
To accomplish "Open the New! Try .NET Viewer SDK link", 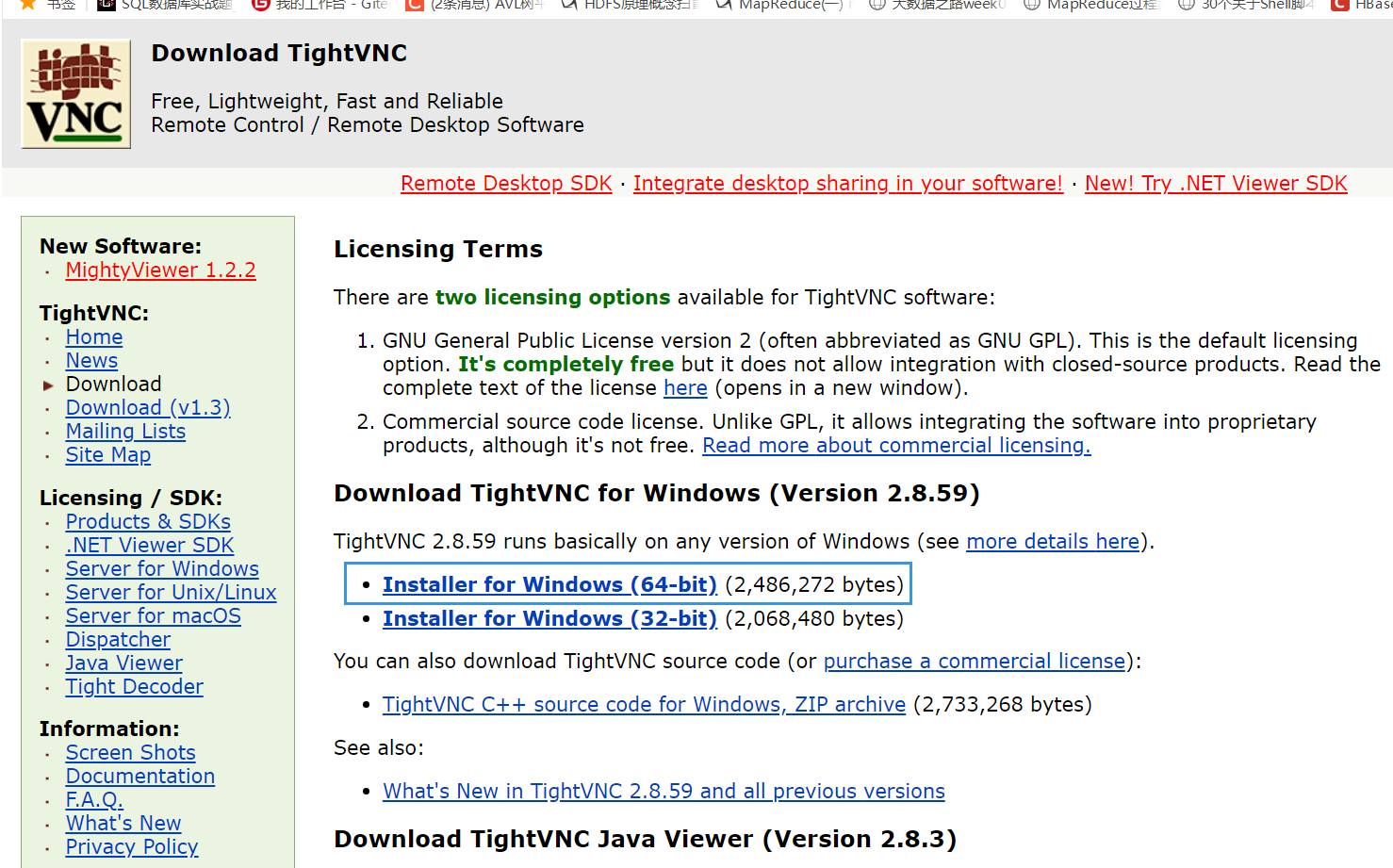I will [x=1215, y=183].
